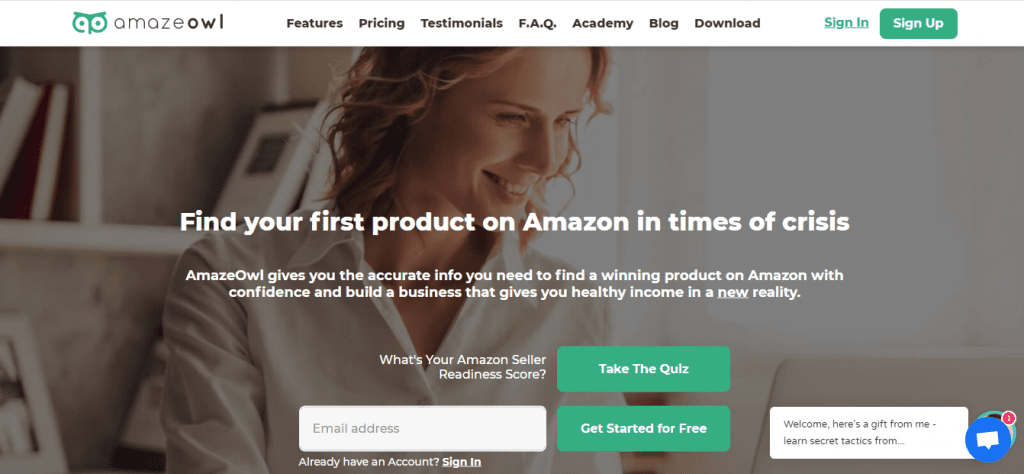Visit the Academy section
The height and width of the screenshot is (474, 1024).
pyautogui.click(x=602, y=24)
